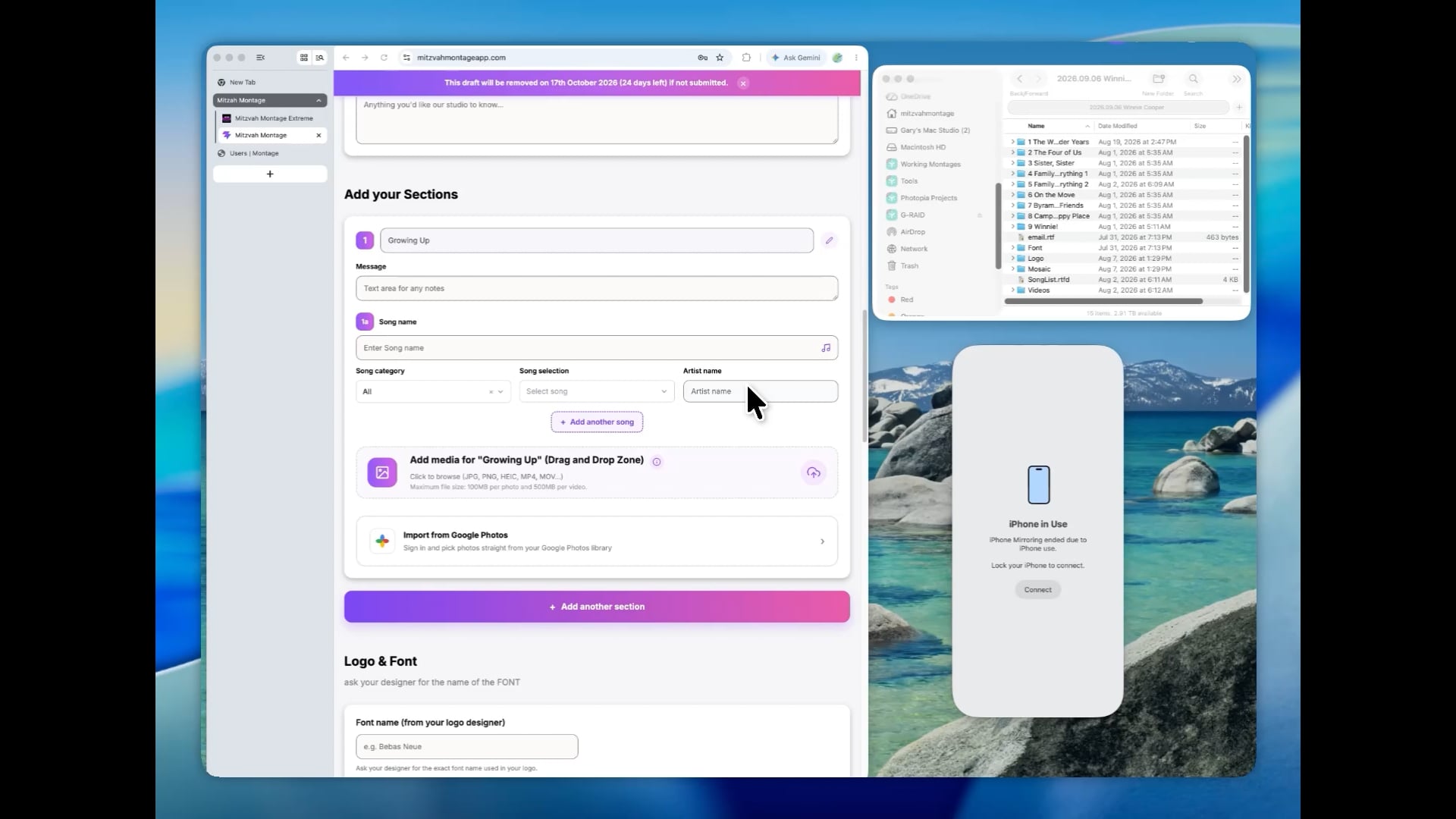This screenshot has width=1456, height=819.
Task: Click the browser back arrow
Action: [x=346, y=58]
